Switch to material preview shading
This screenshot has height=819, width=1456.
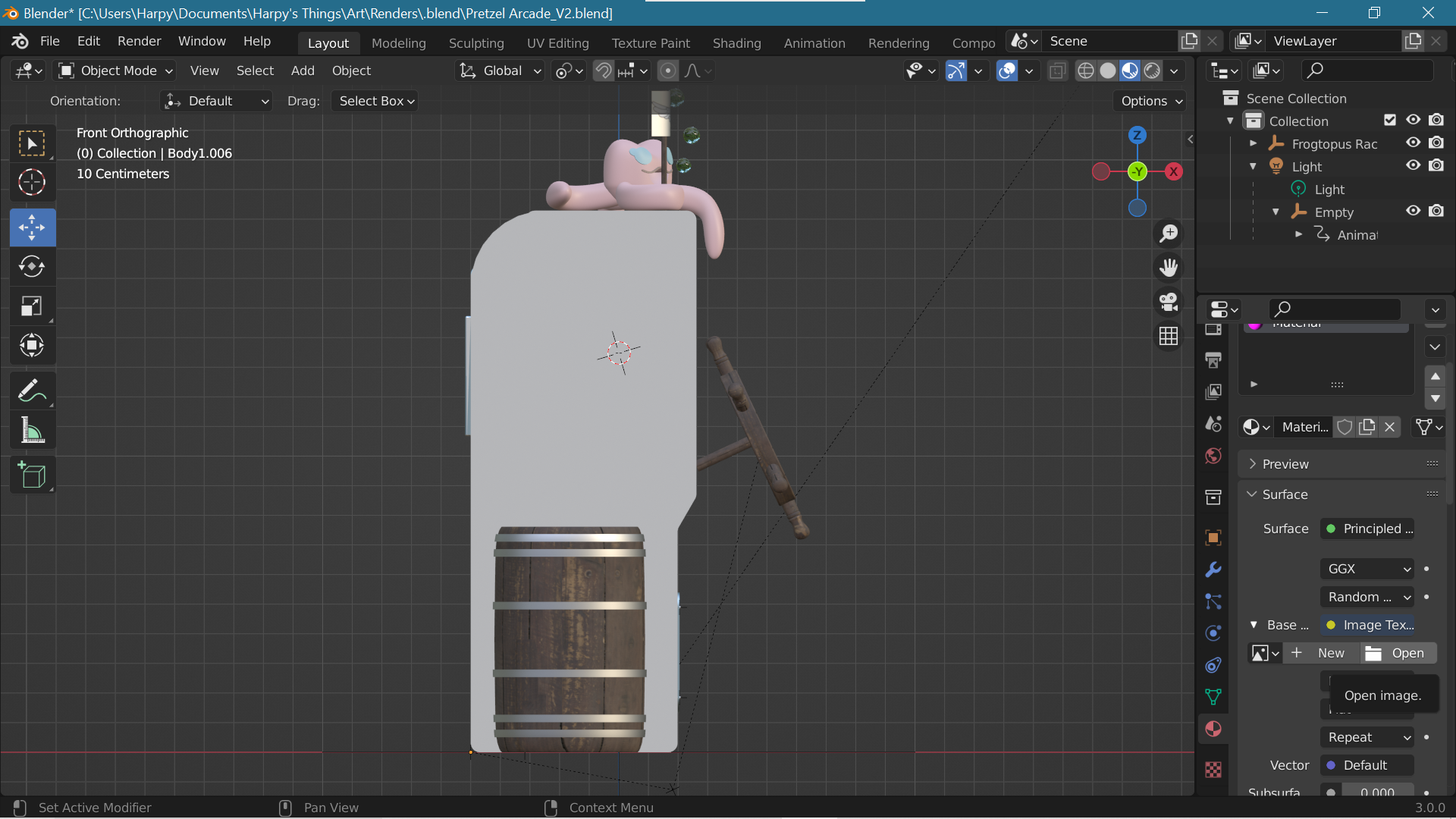coord(1130,71)
